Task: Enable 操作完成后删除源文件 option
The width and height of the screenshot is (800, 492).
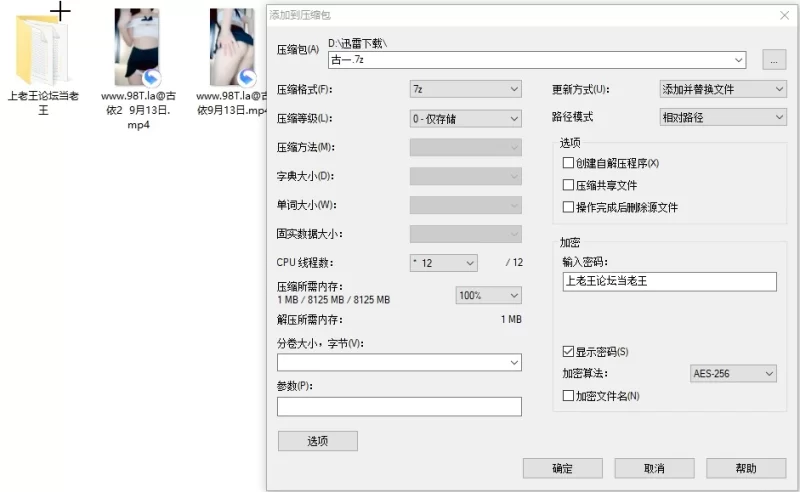Action: [568, 207]
